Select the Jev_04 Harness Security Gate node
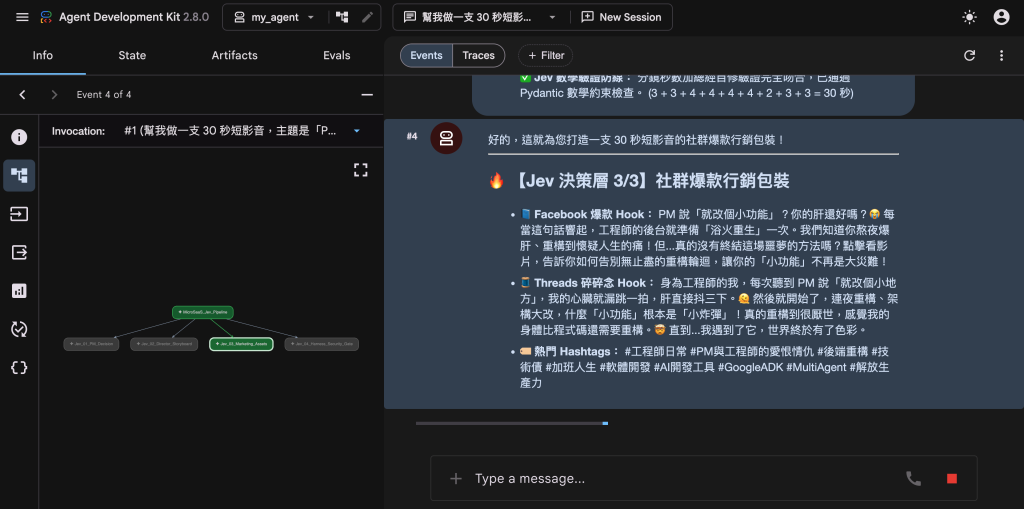The width and height of the screenshot is (1024, 509). click(x=322, y=344)
